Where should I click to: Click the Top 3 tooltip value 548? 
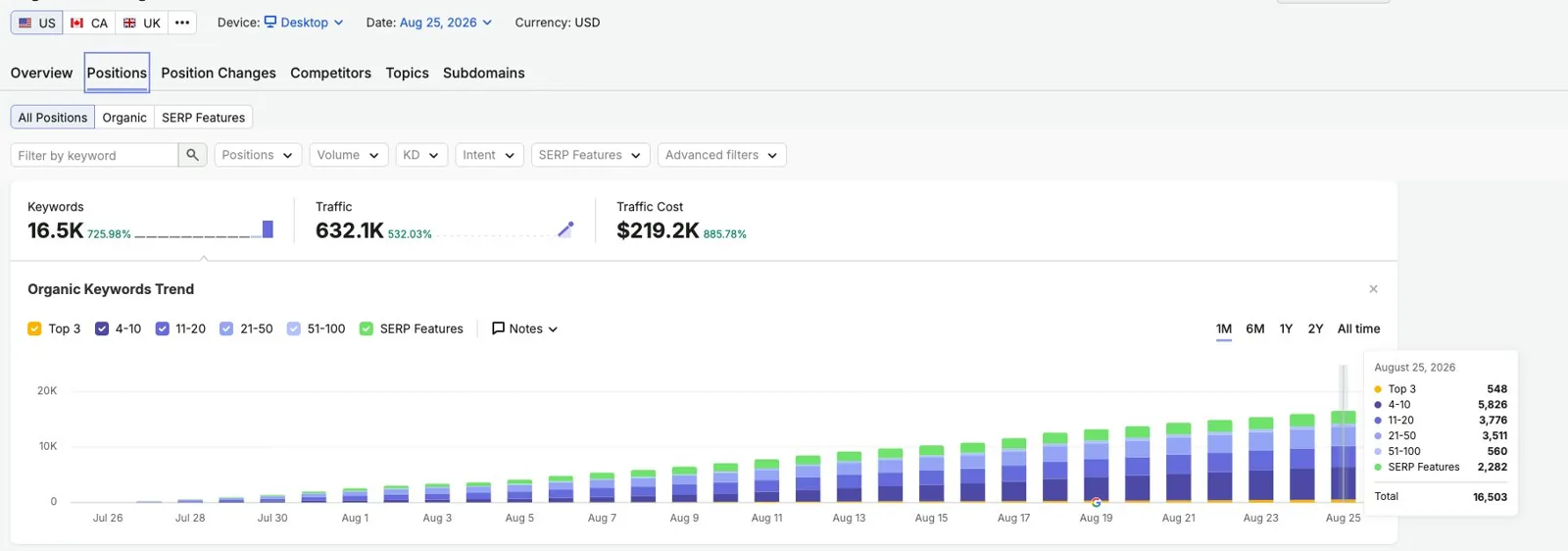(x=1496, y=389)
